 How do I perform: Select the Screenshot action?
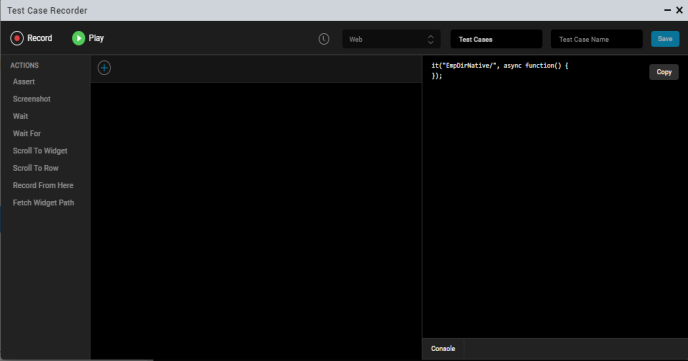(32, 99)
